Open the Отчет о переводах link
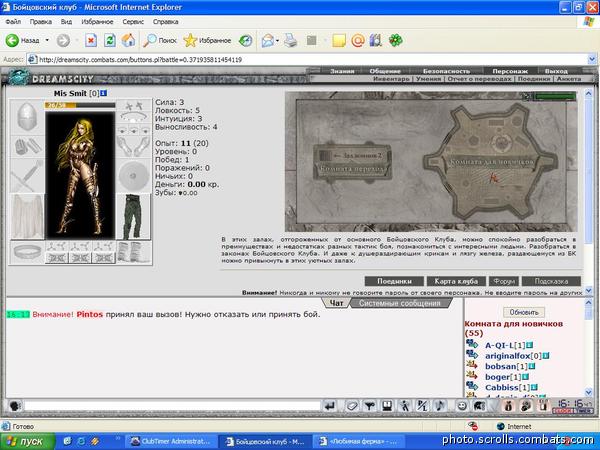The width and height of the screenshot is (600, 450). pos(479,79)
